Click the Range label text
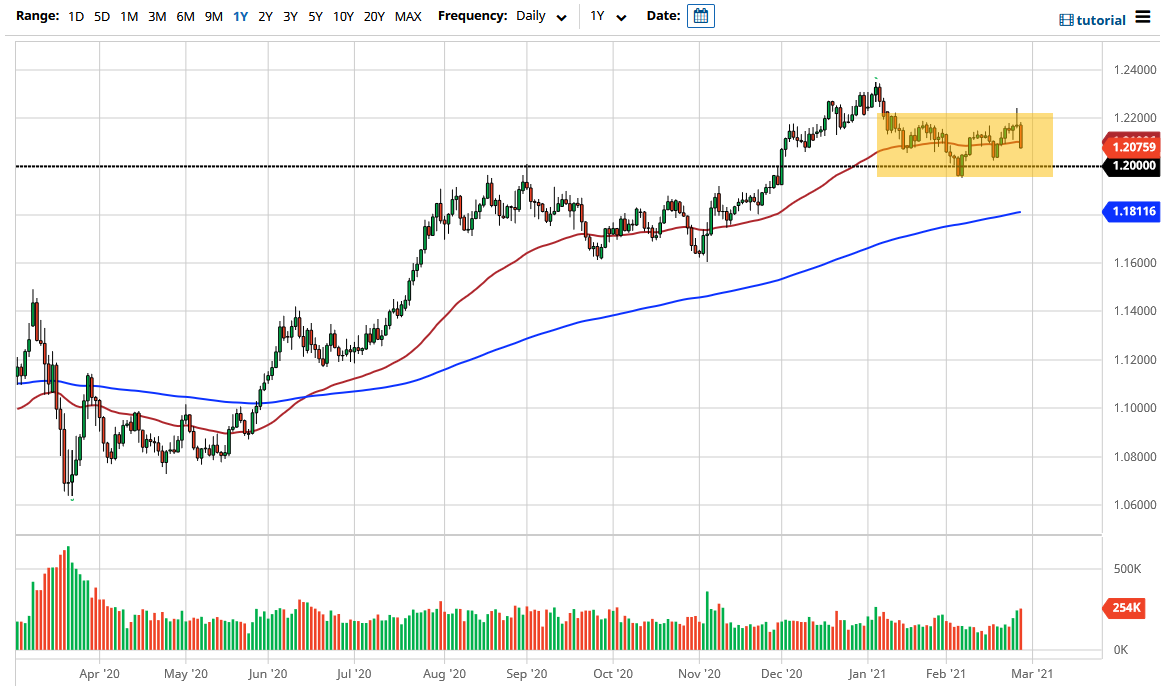Viewport: 1164px width, 696px height. click(37, 16)
